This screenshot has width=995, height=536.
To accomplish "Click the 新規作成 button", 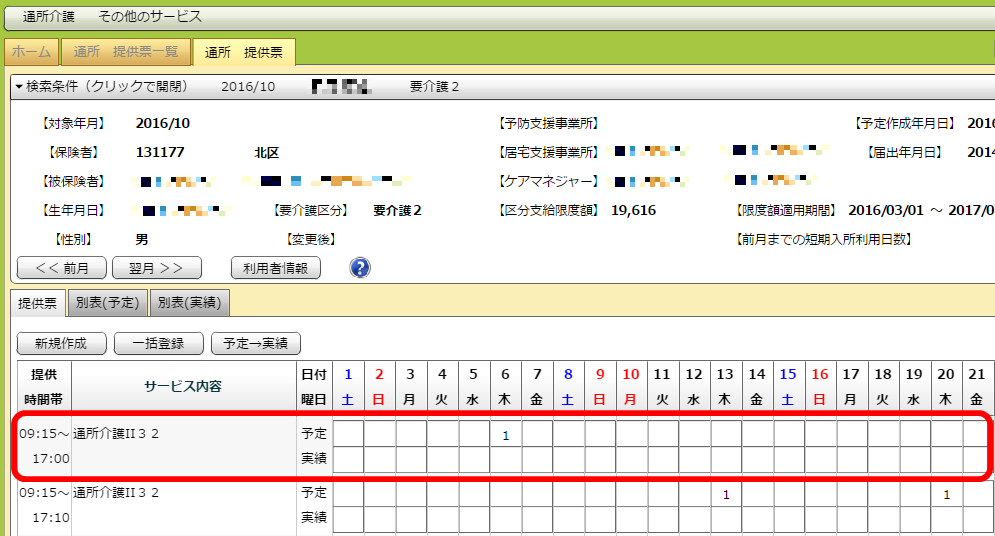I will [x=62, y=343].
